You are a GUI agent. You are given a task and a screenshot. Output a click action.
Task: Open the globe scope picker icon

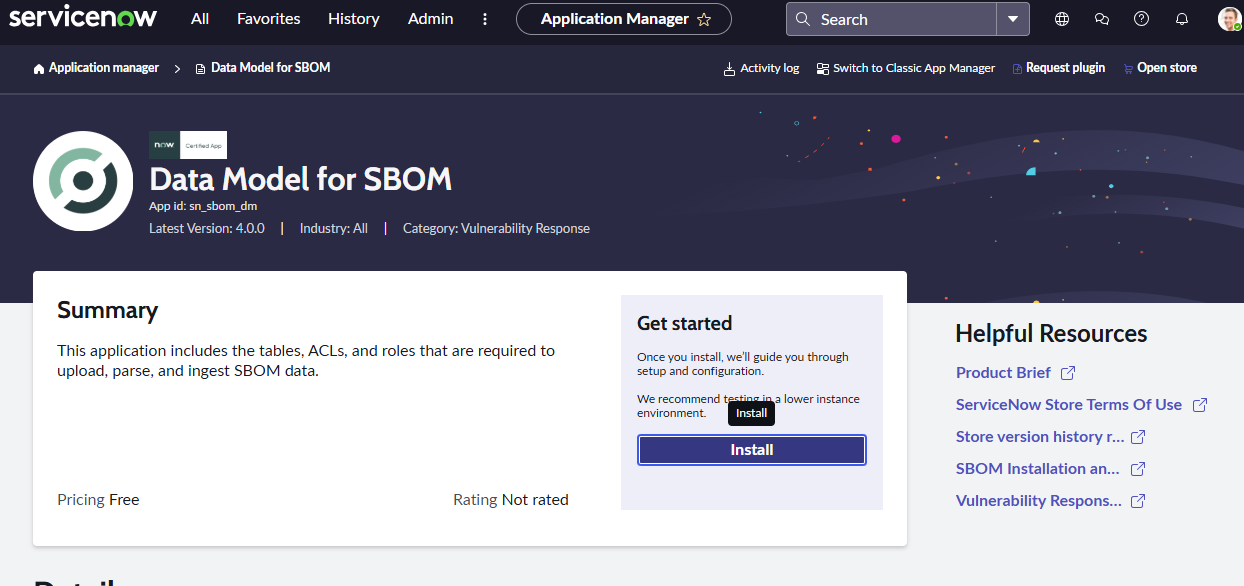coord(1062,19)
